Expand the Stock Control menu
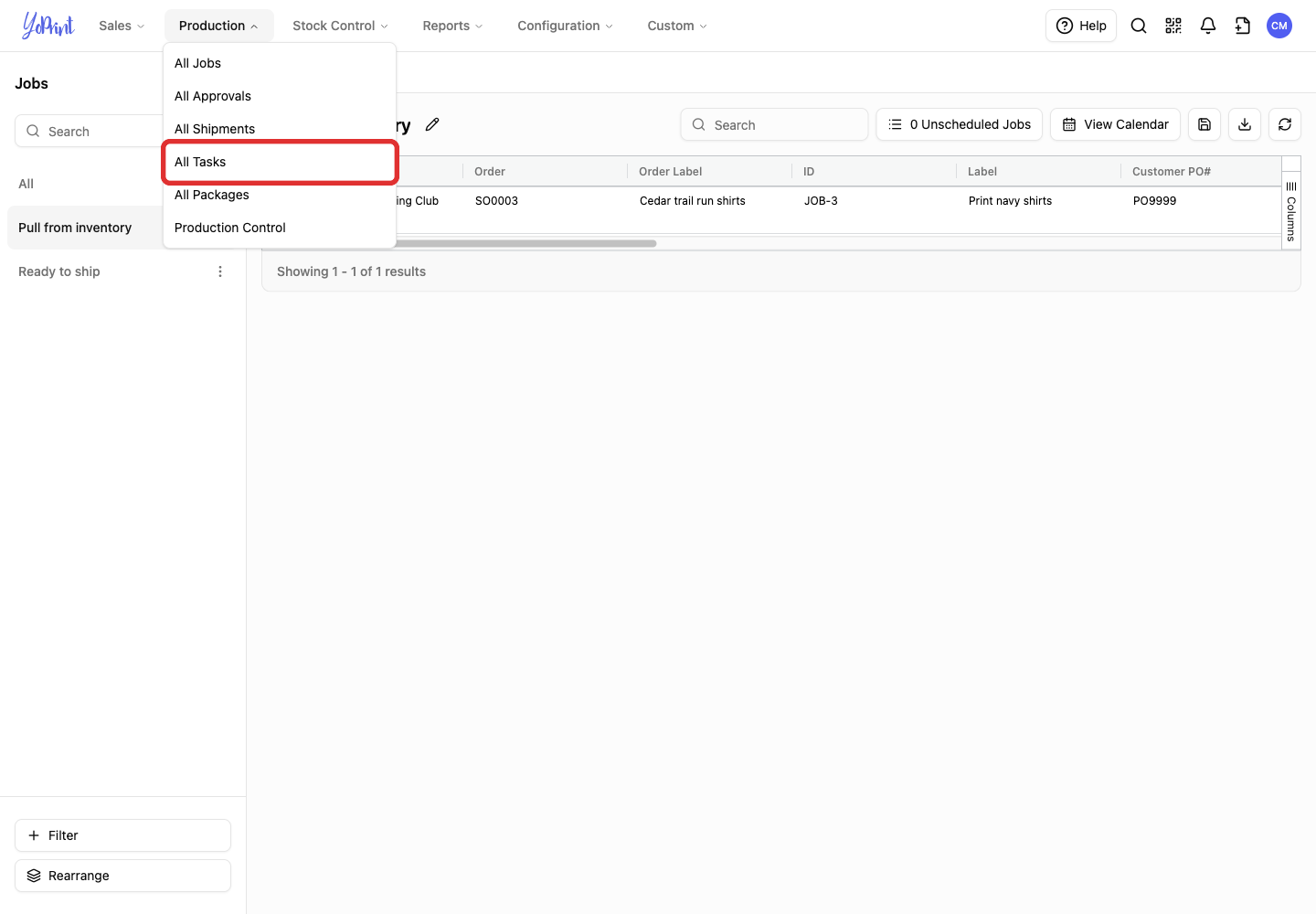The height and width of the screenshot is (914, 1316). point(340,26)
